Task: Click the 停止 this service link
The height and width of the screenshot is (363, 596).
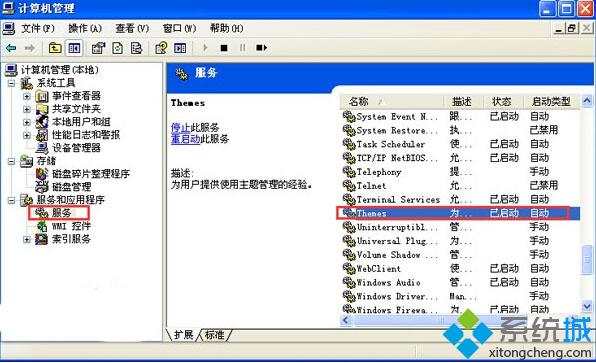Action: (180, 127)
